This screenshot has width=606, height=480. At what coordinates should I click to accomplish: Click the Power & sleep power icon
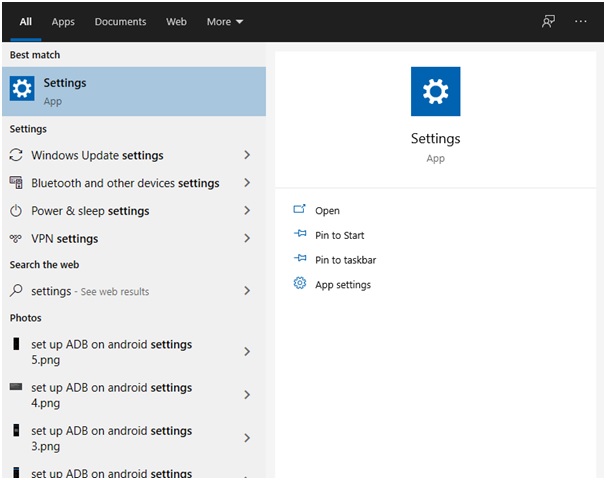tap(16, 211)
